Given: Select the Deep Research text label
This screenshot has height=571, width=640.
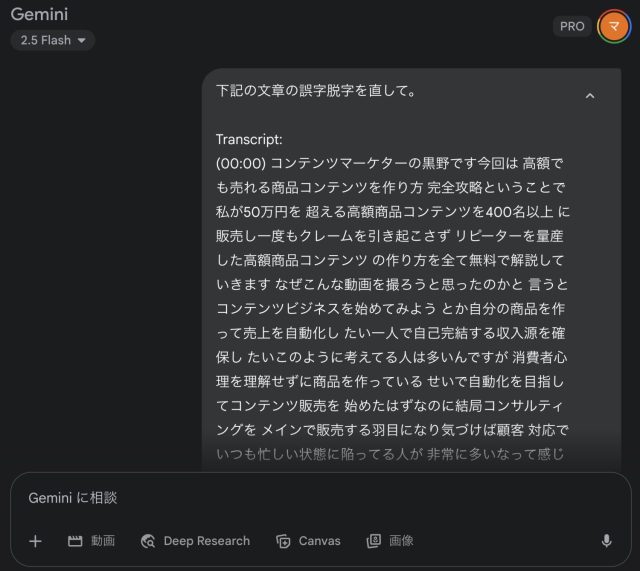Looking at the screenshot, I should point(207,541).
